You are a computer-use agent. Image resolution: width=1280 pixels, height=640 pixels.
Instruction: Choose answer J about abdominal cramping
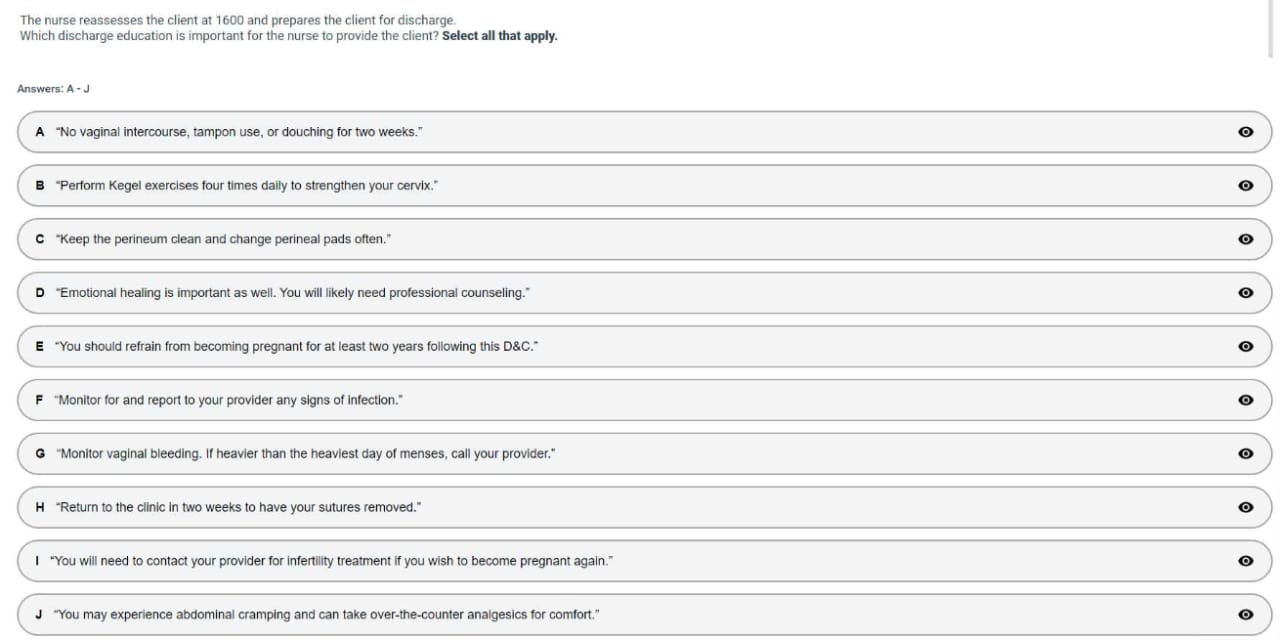327,615
